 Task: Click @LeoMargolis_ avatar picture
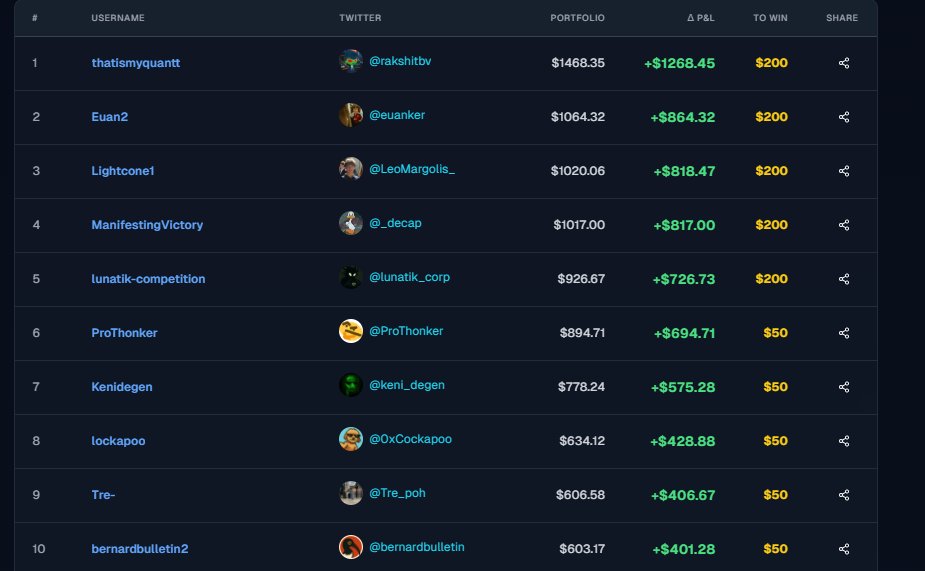pyautogui.click(x=350, y=169)
